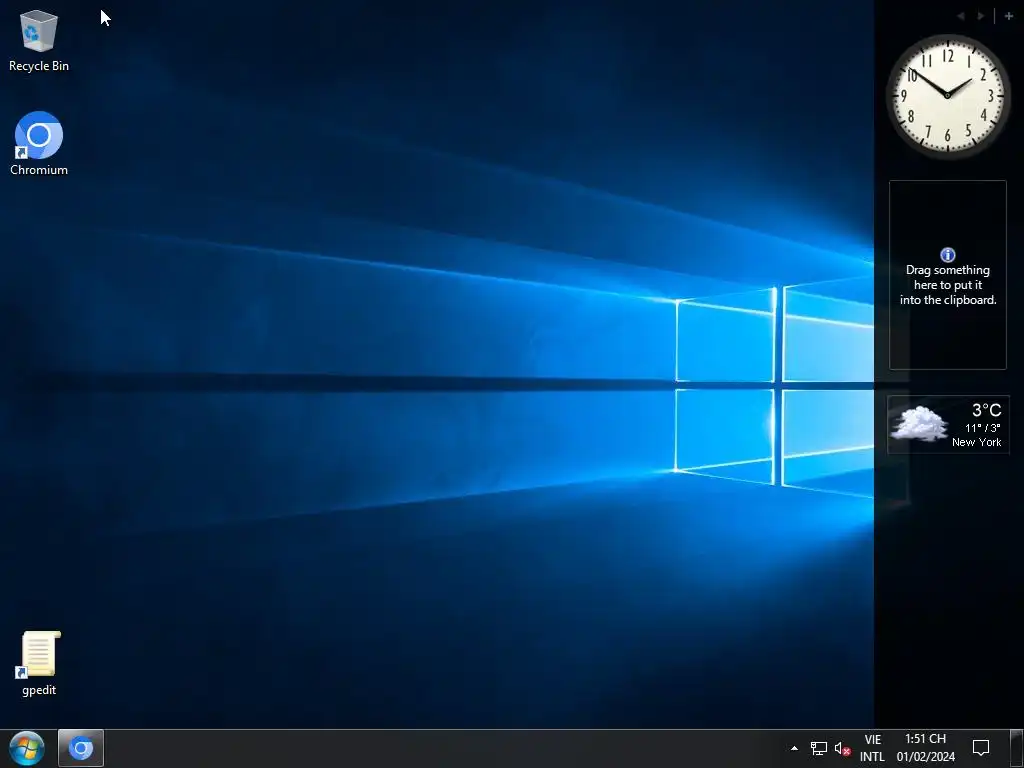Click the Show desktop strip
This screenshot has height=768, width=1024.
click(x=1017, y=748)
